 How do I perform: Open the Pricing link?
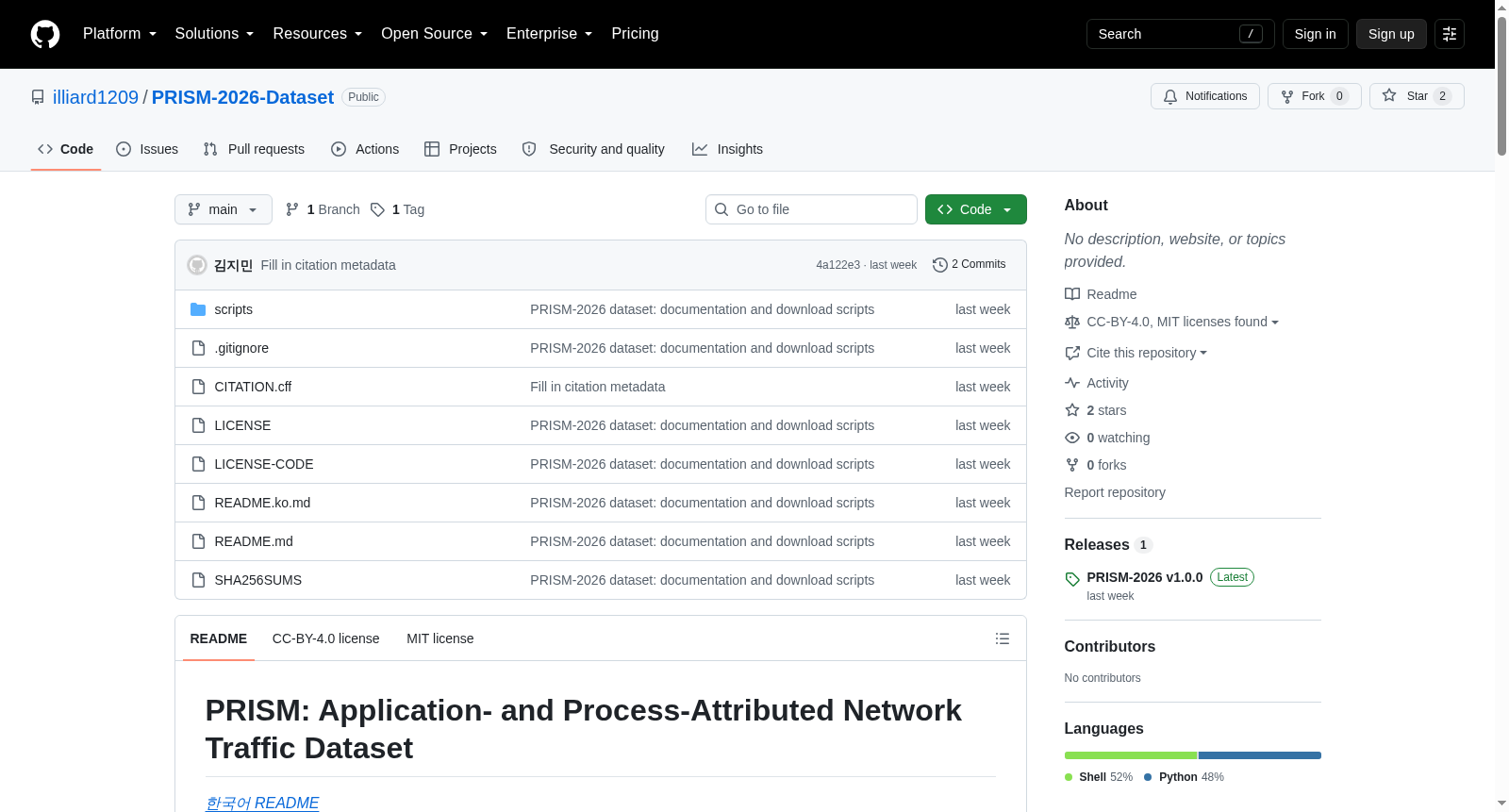click(635, 34)
